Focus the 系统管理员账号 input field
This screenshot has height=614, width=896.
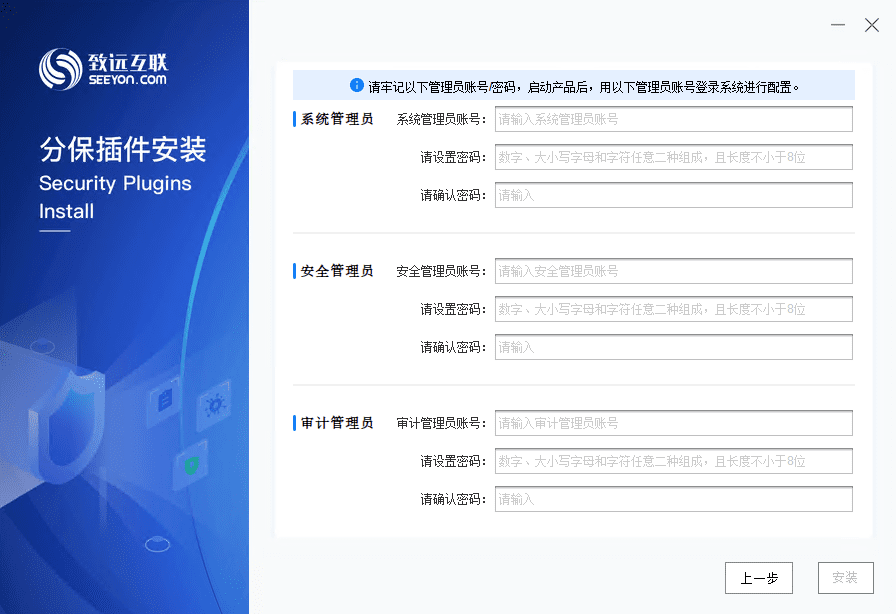674,119
